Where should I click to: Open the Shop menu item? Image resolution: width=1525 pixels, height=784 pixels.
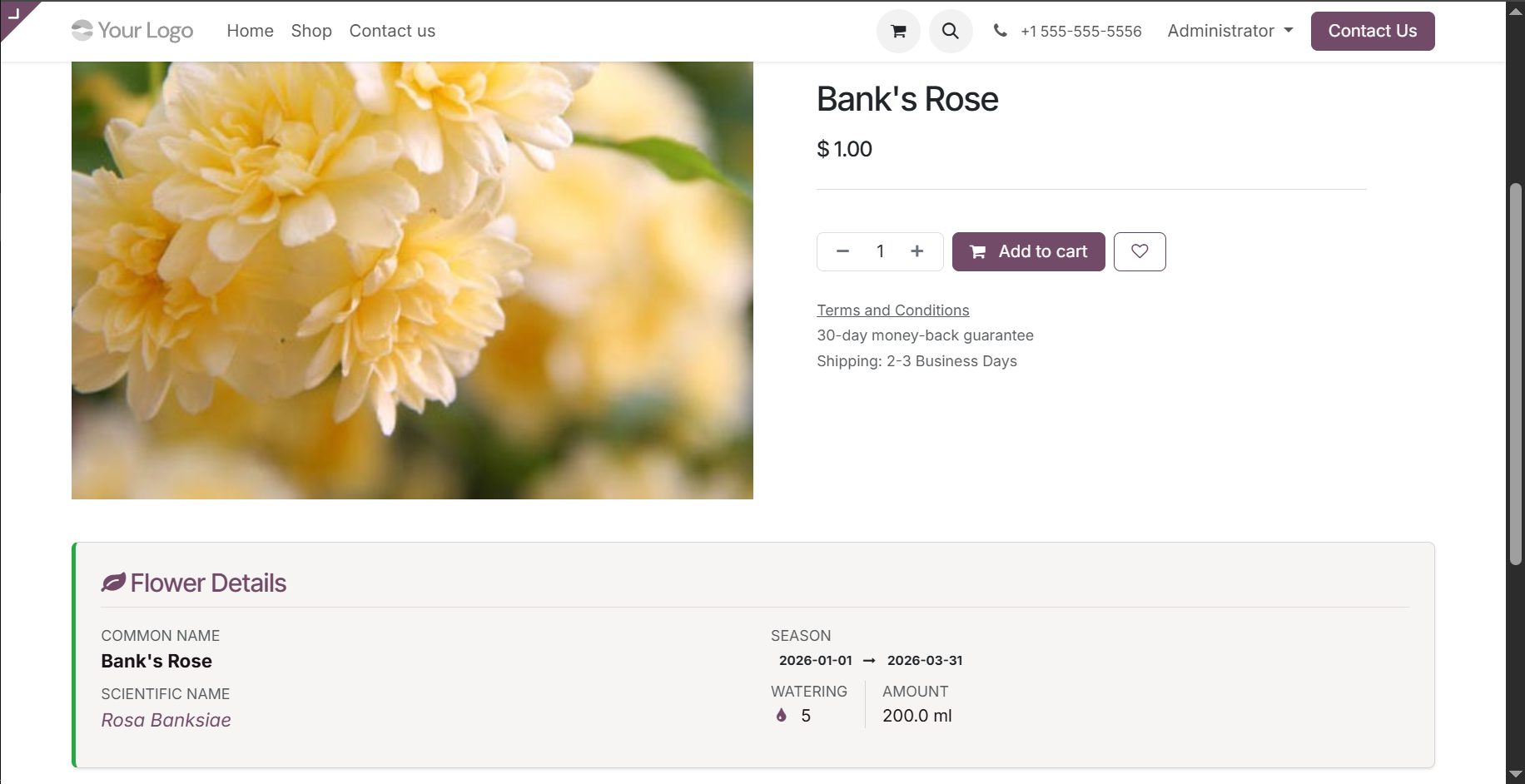coord(311,31)
